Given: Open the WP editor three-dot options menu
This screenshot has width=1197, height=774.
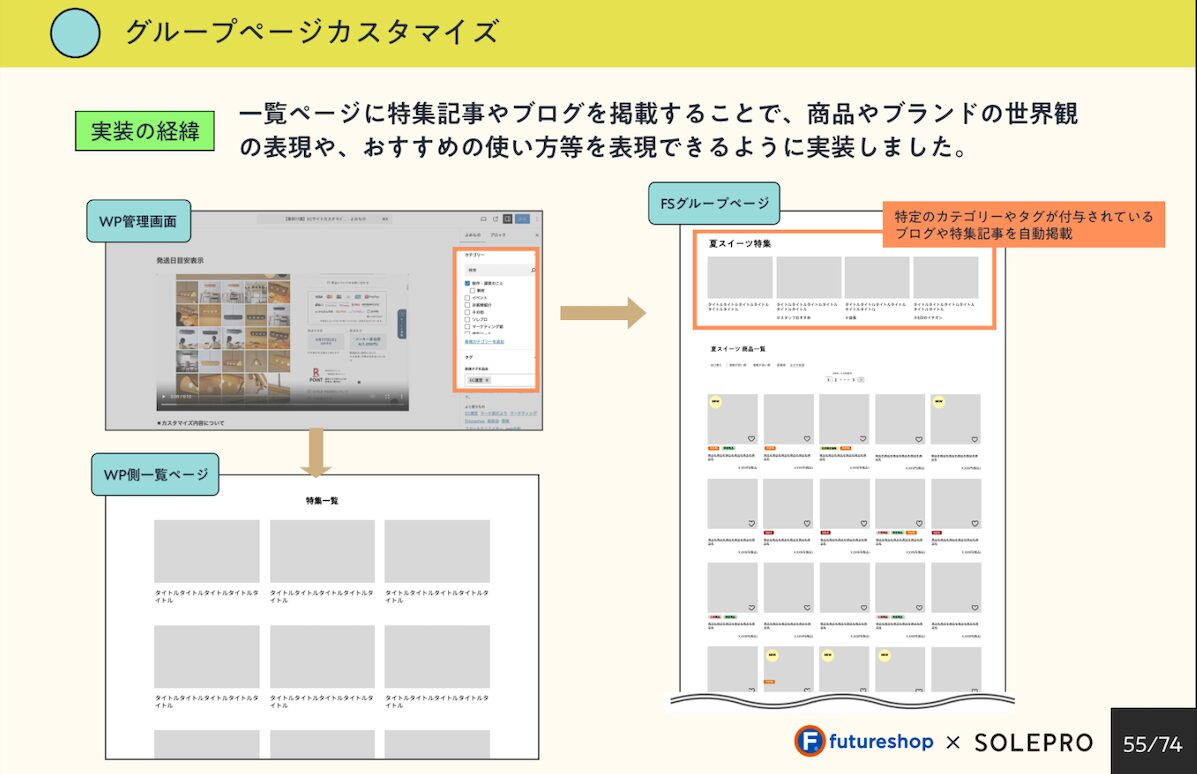Looking at the screenshot, I should (x=537, y=218).
